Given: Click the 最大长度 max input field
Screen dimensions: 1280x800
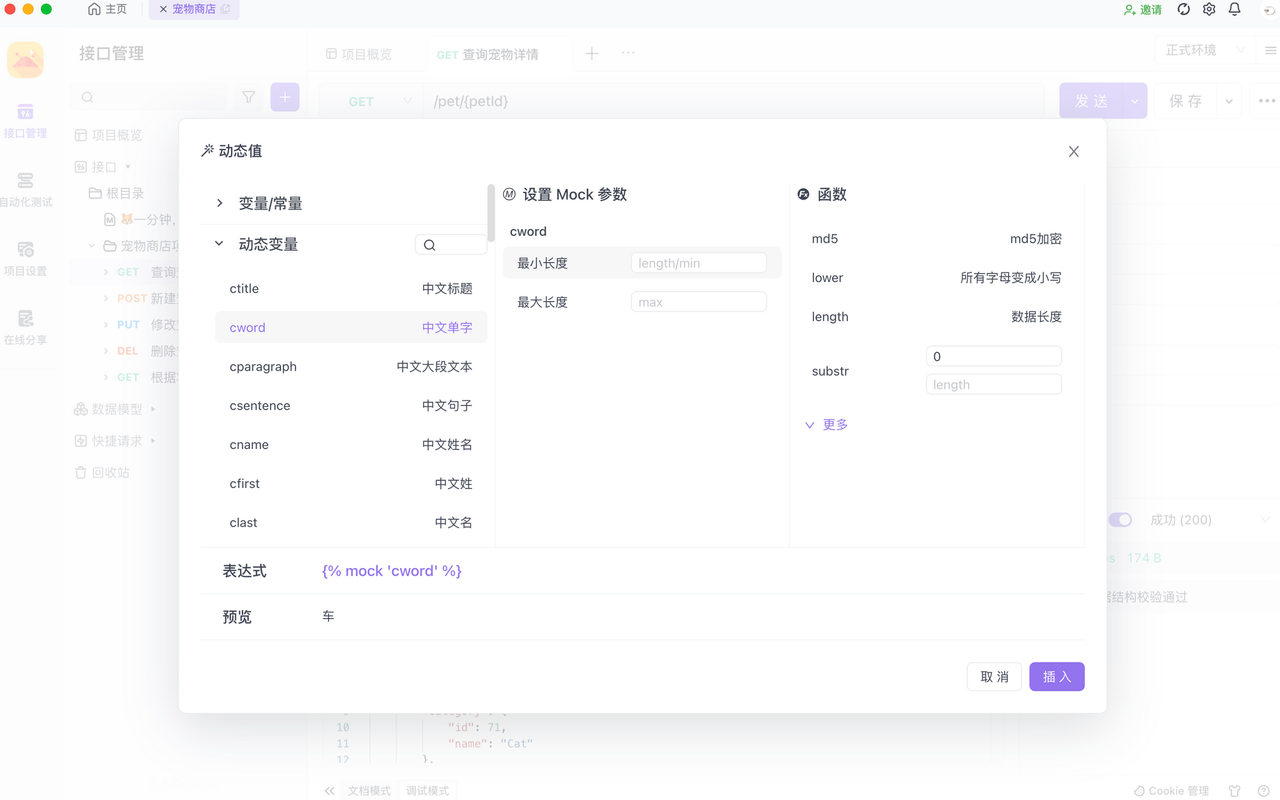Looking at the screenshot, I should (698, 301).
